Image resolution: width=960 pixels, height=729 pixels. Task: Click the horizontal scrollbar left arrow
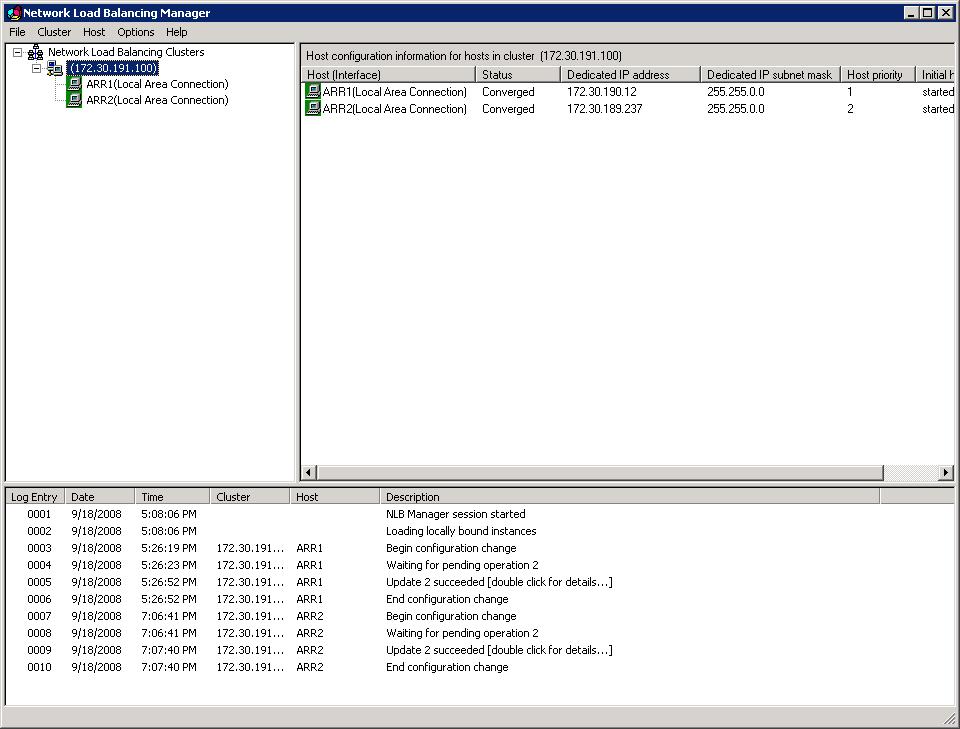309,472
